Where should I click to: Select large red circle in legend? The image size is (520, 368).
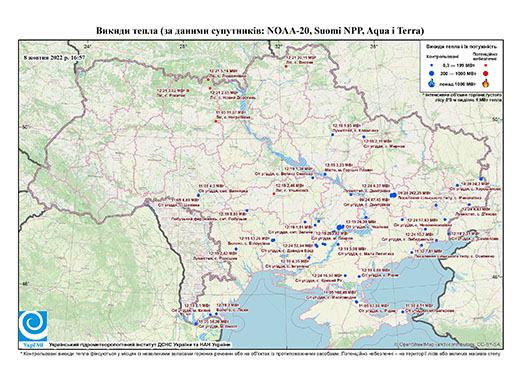pyautogui.click(x=485, y=74)
